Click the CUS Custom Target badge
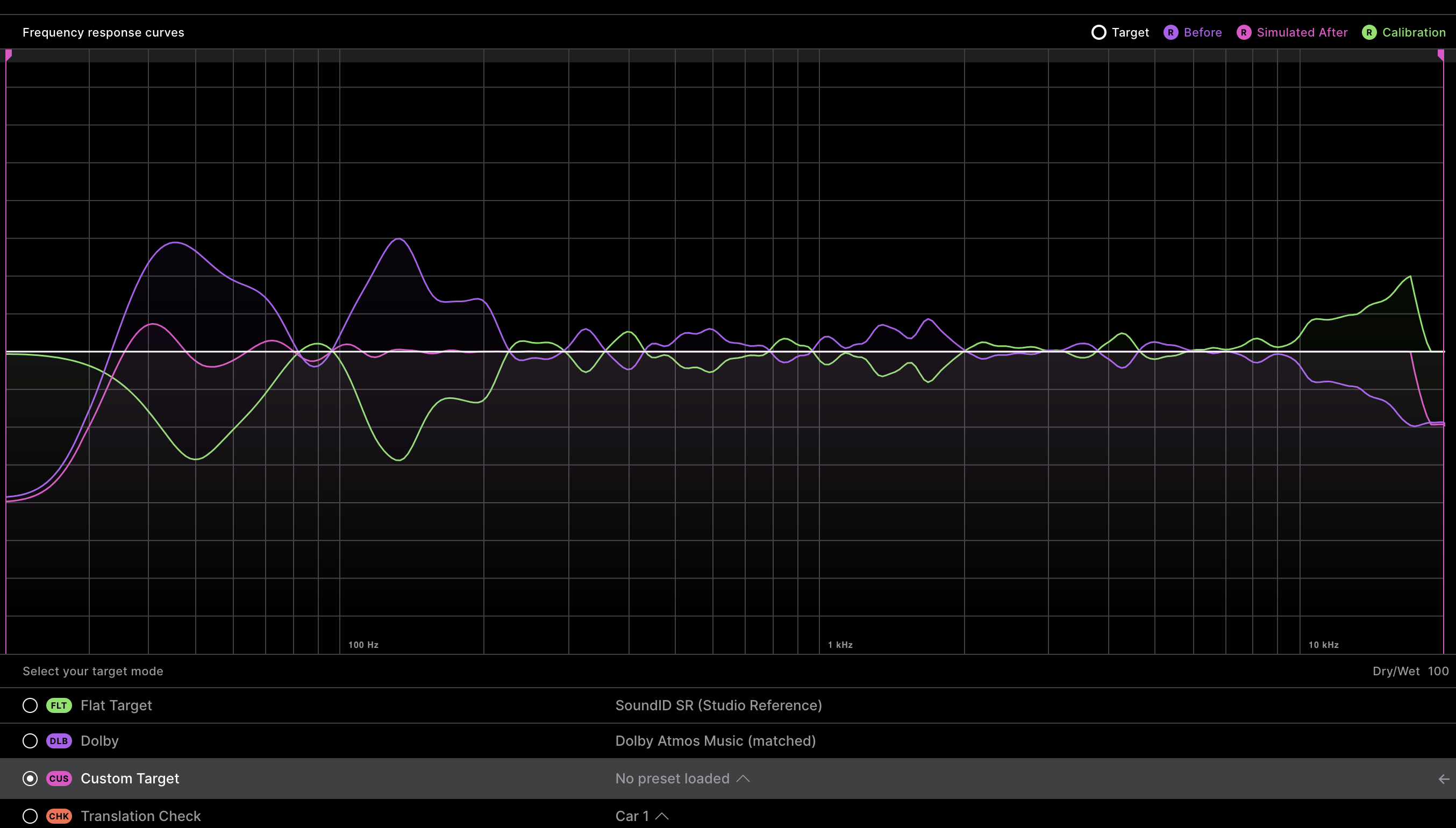 pyautogui.click(x=59, y=779)
